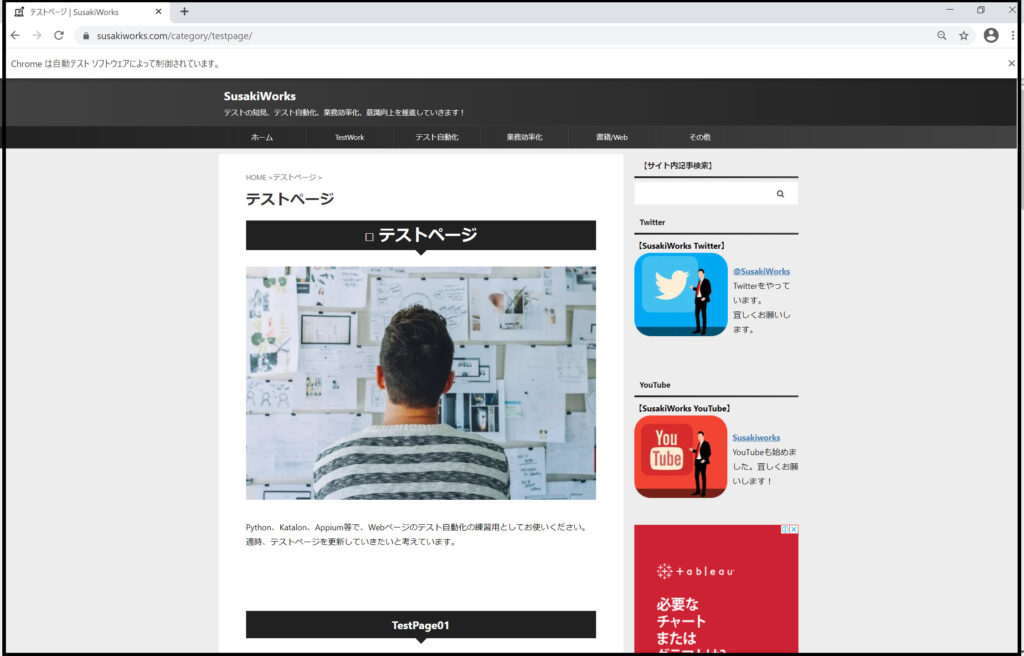
Task: Open the Chrome profile avatar icon
Action: 991,35
